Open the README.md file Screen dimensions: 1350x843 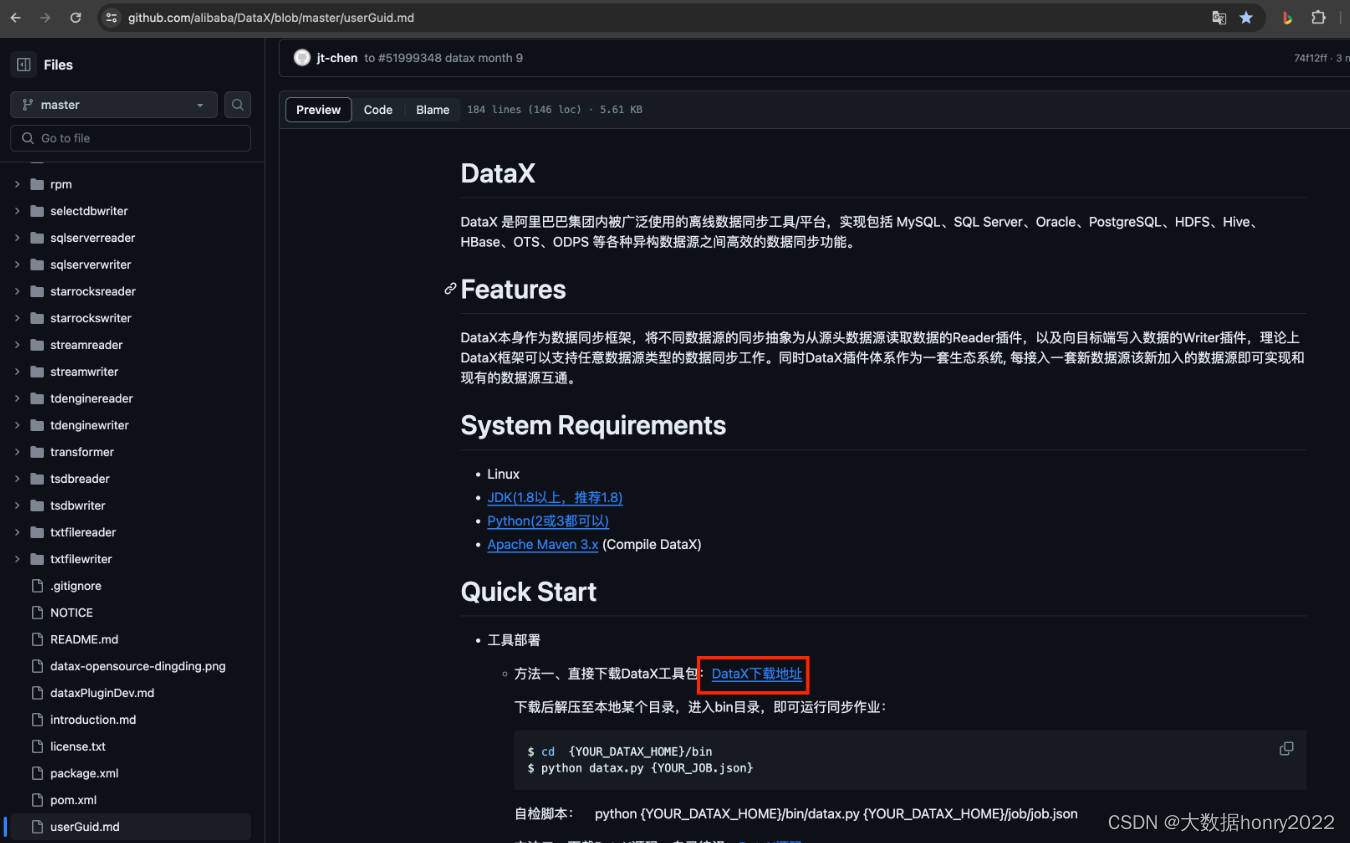click(x=84, y=640)
